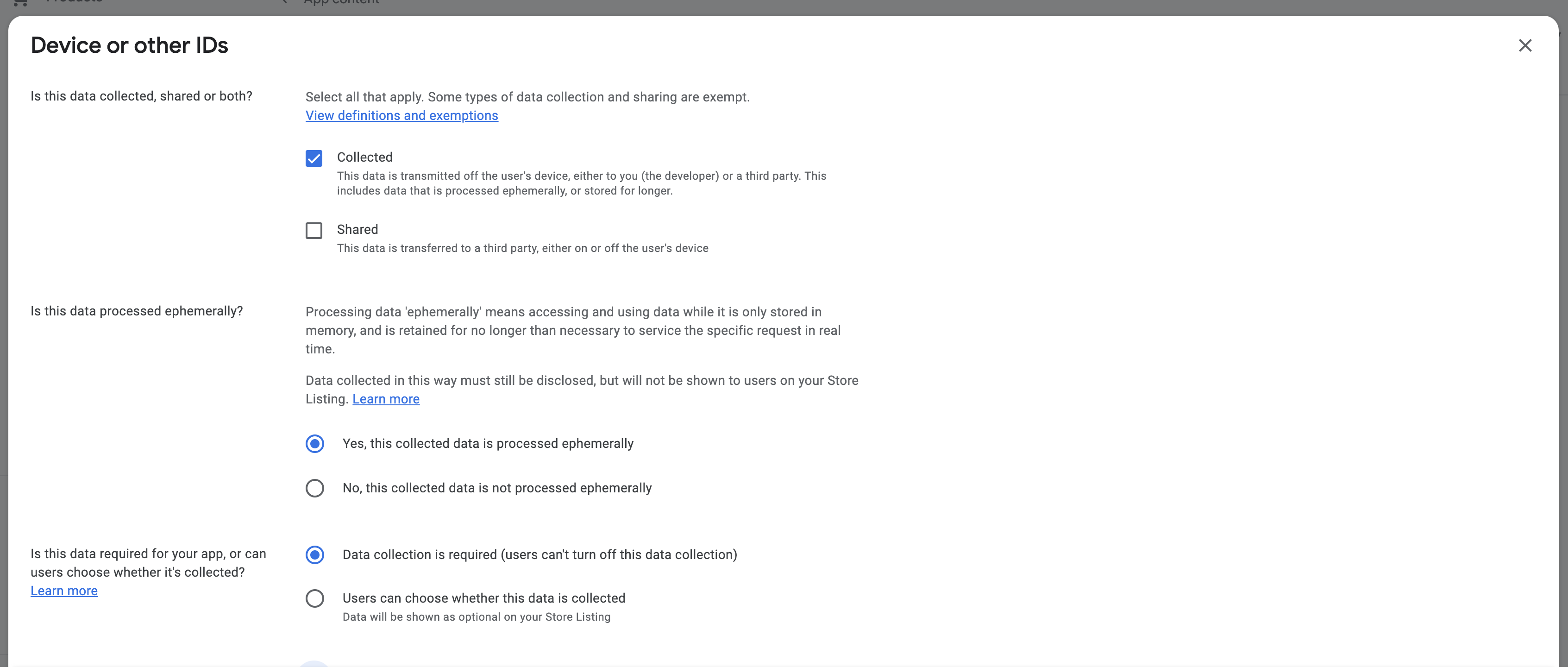Click the shown as optional on Store Listing note
Image resolution: width=1568 pixels, height=667 pixels.
pyautogui.click(x=476, y=617)
